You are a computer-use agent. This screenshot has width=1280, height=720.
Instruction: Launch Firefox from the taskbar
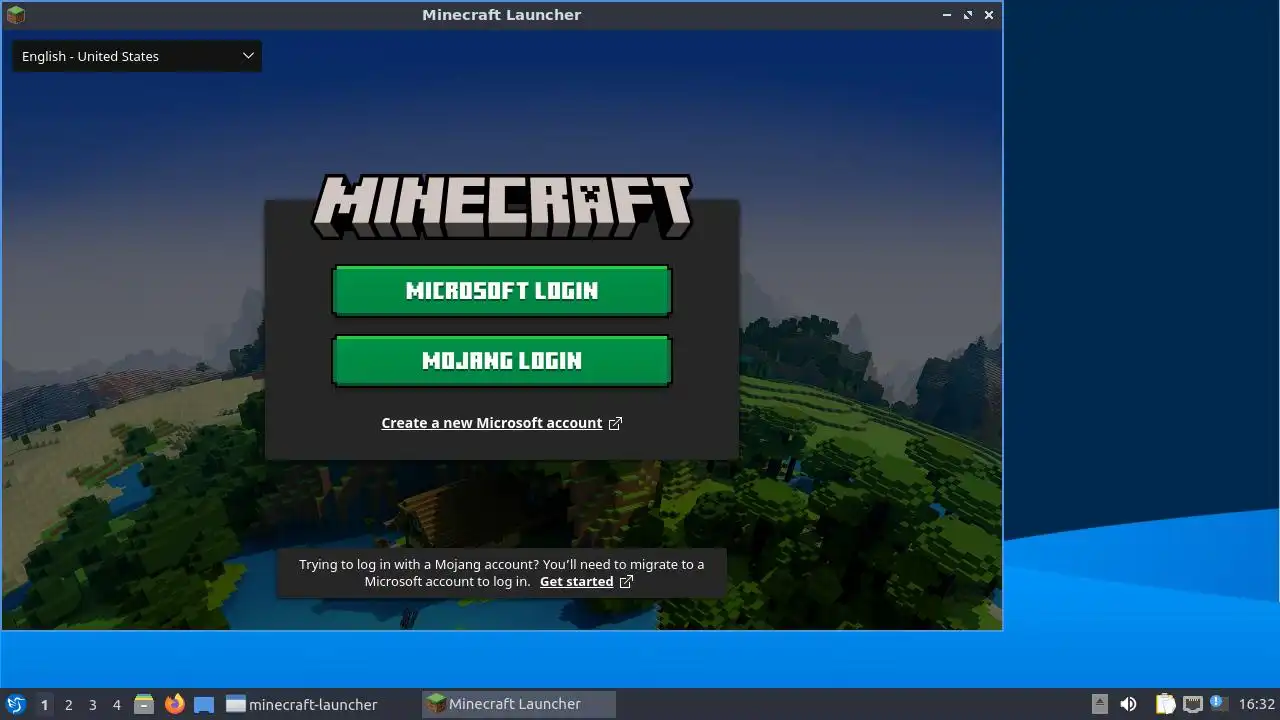(x=175, y=704)
